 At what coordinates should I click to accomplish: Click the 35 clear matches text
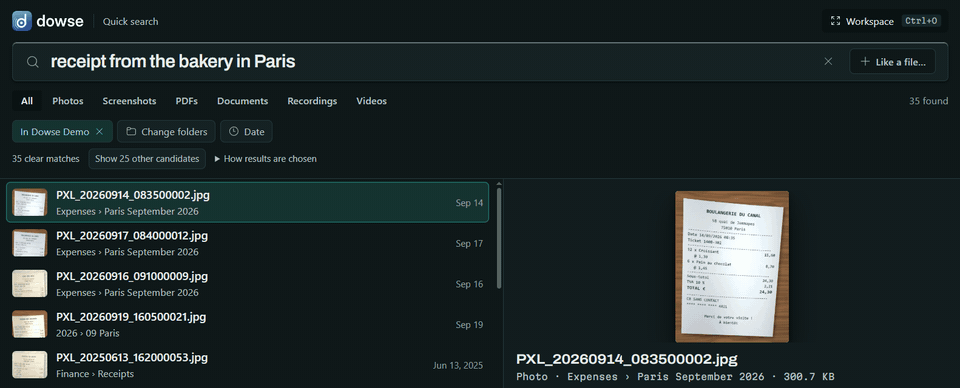click(x=46, y=159)
